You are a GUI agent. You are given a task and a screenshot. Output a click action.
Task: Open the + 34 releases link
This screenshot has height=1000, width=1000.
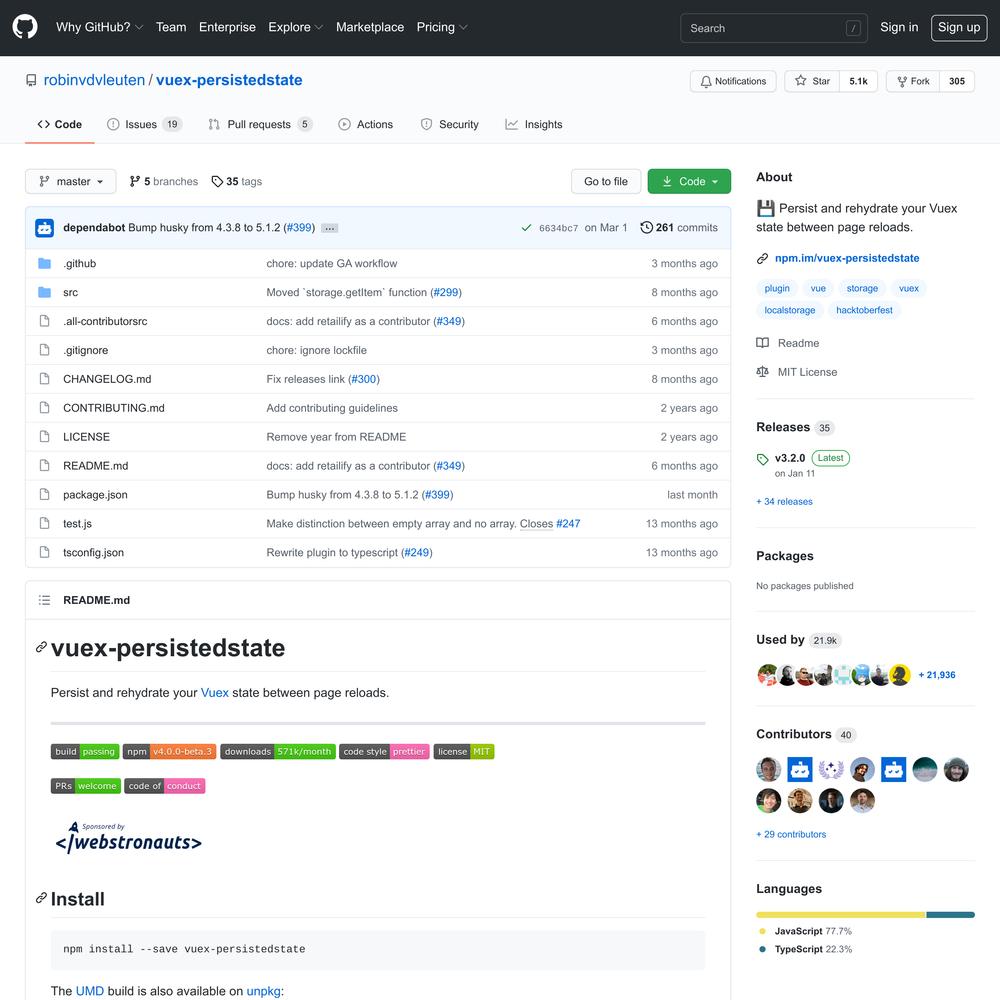coord(784,501)
